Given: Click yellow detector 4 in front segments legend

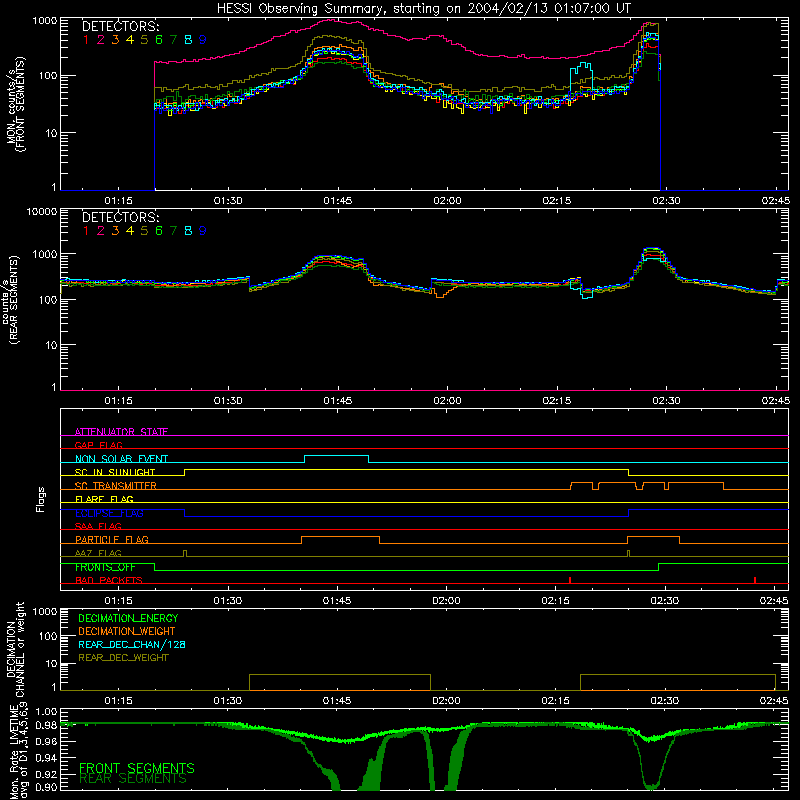Looking at the screenshot, I should point(130,40).
